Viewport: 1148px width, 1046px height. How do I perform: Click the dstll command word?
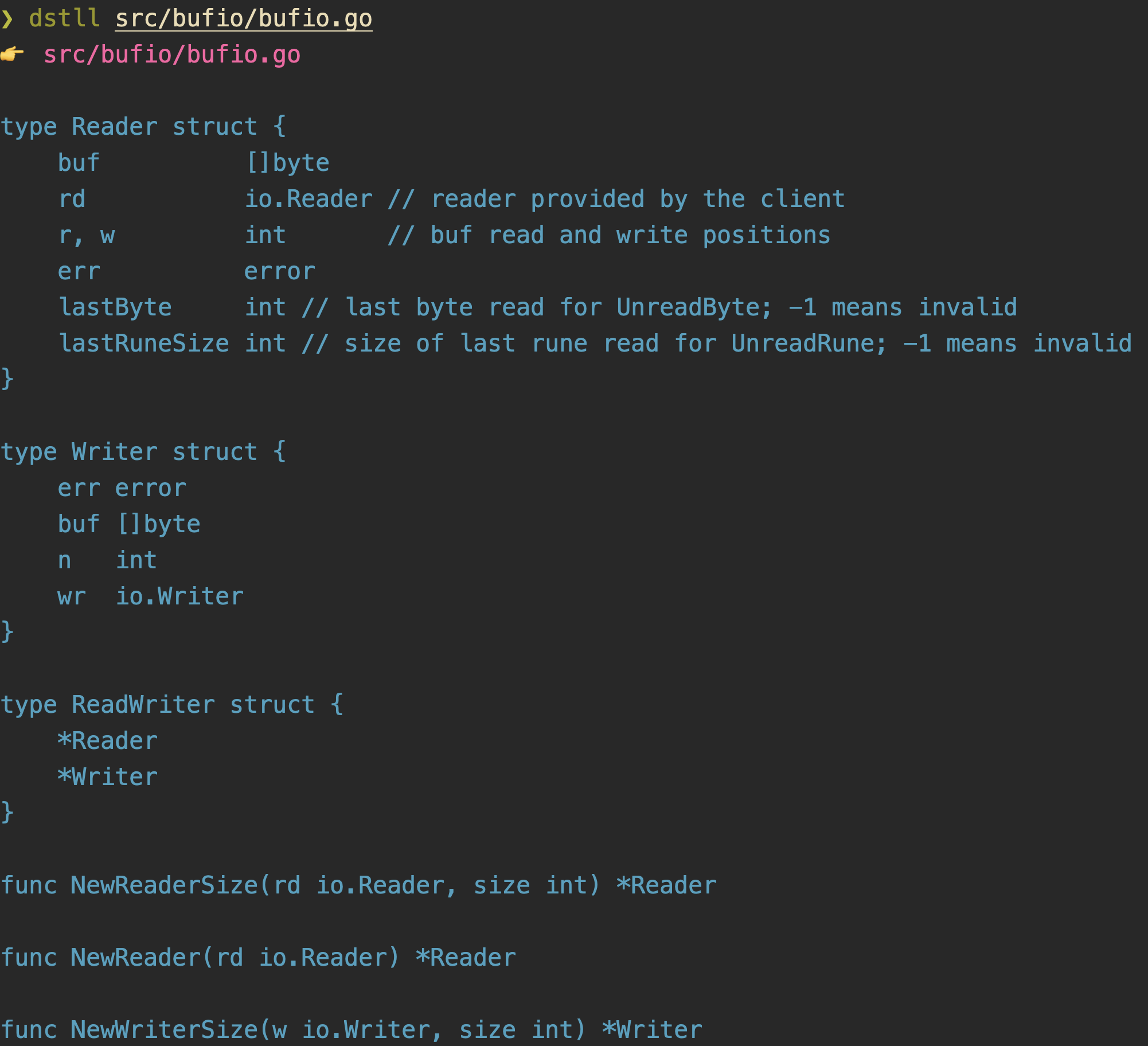coord(65,18)
